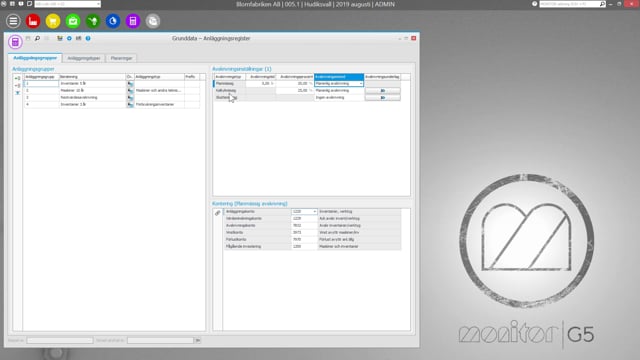
Task: Open the yellow Purchase cart module icon
Action: (x=53, y=21)
